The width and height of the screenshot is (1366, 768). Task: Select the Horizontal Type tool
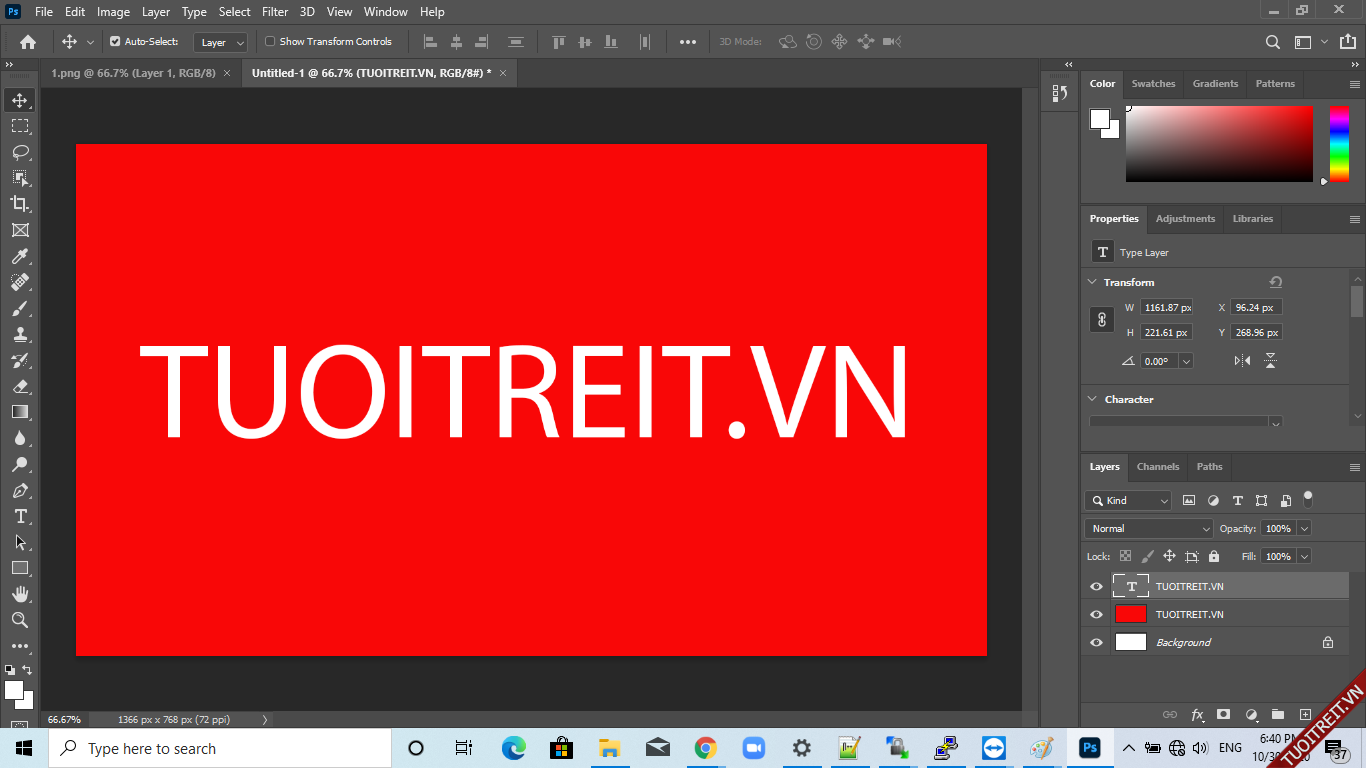click(x=20, y=516)
